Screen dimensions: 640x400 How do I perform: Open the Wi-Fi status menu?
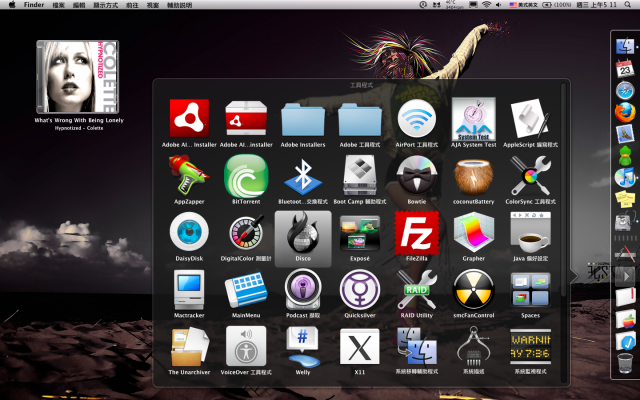(x=486, y=4)
